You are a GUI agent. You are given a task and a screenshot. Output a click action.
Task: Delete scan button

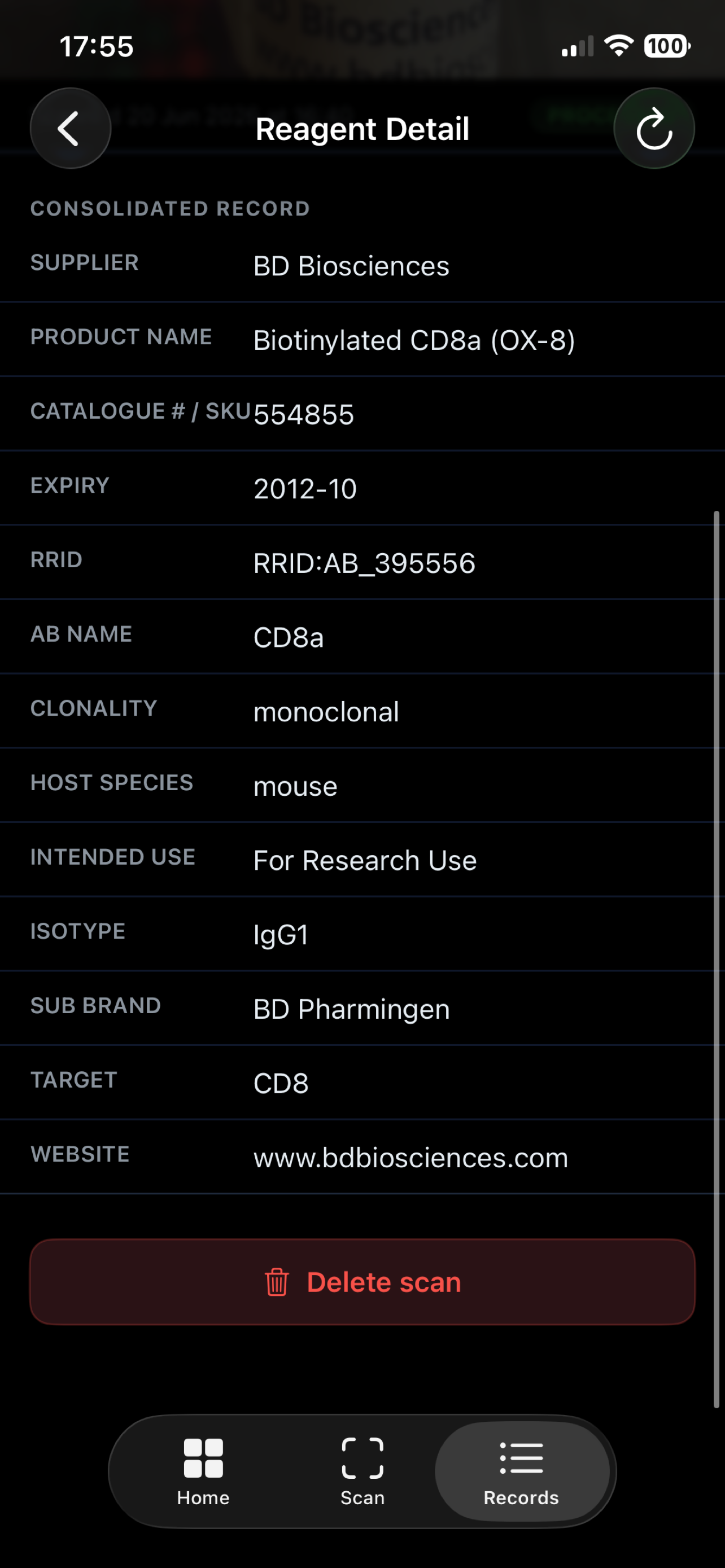coord(362,1282)
